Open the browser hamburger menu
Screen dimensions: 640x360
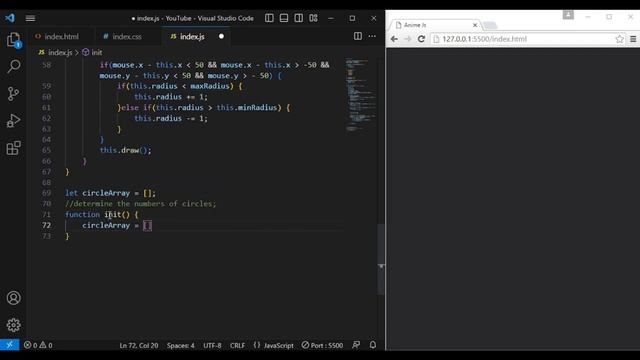(633, 39)
